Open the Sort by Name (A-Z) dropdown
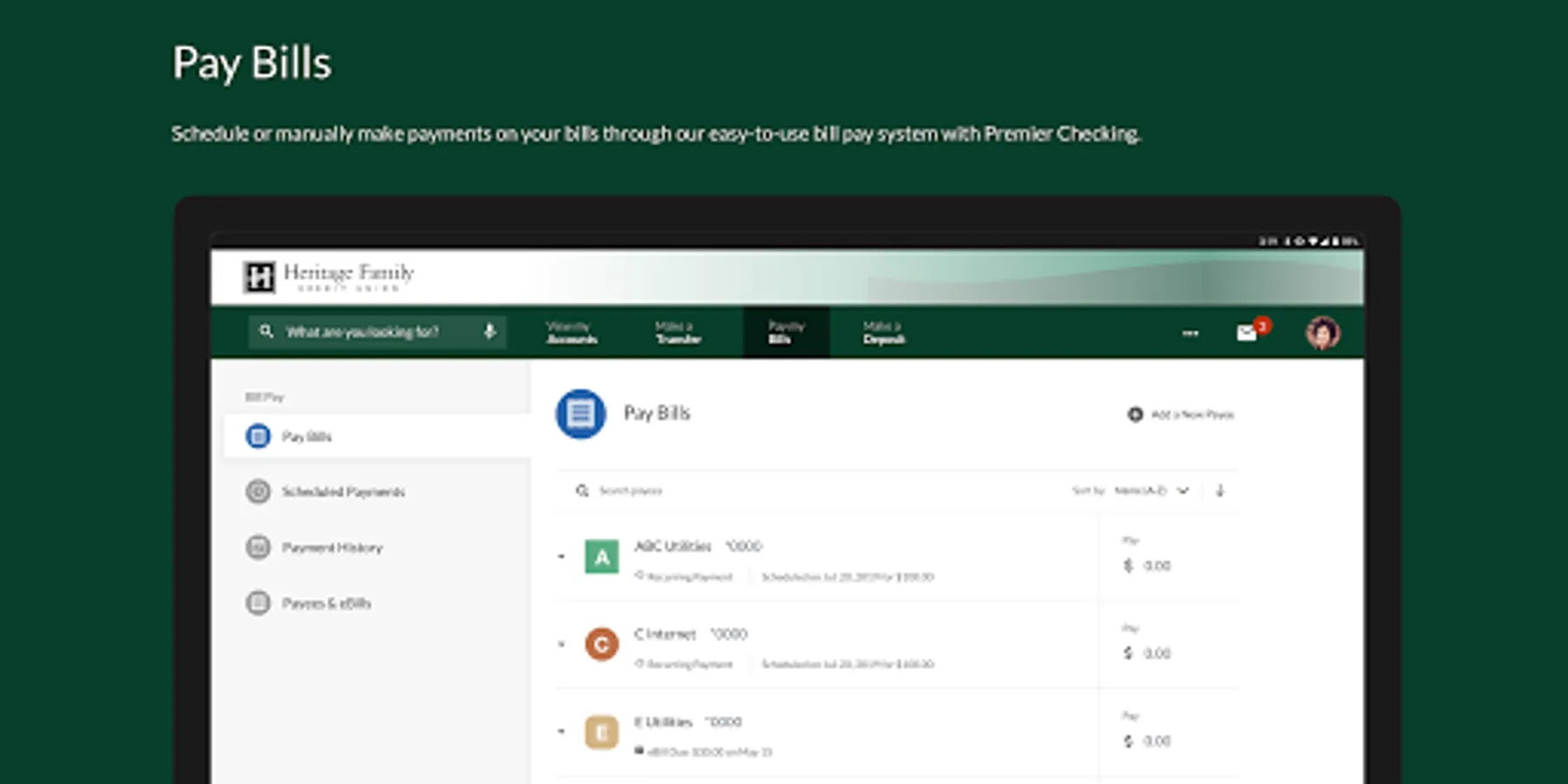 1152,490
